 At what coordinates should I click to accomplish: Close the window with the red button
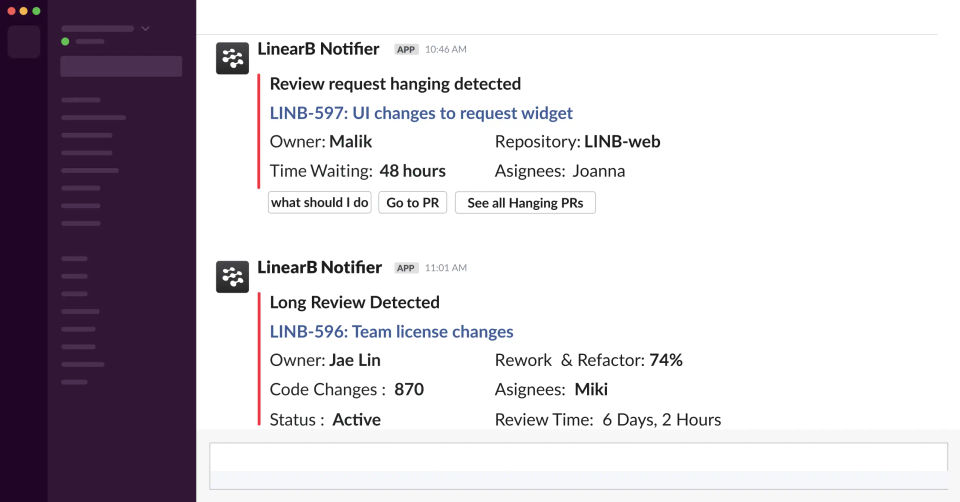point(10,11)
